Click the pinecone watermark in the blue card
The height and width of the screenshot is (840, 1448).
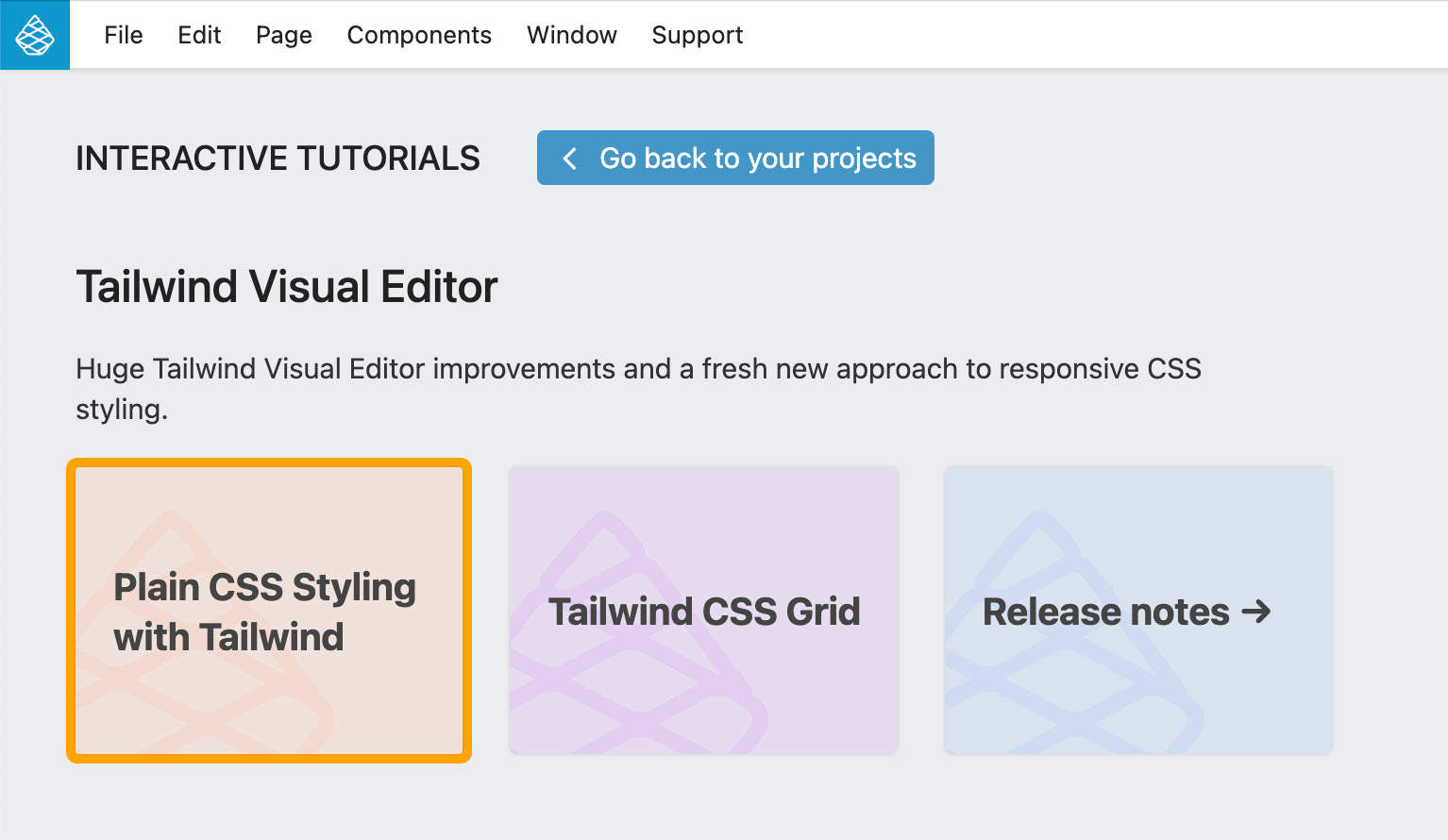pos(1074,634)
